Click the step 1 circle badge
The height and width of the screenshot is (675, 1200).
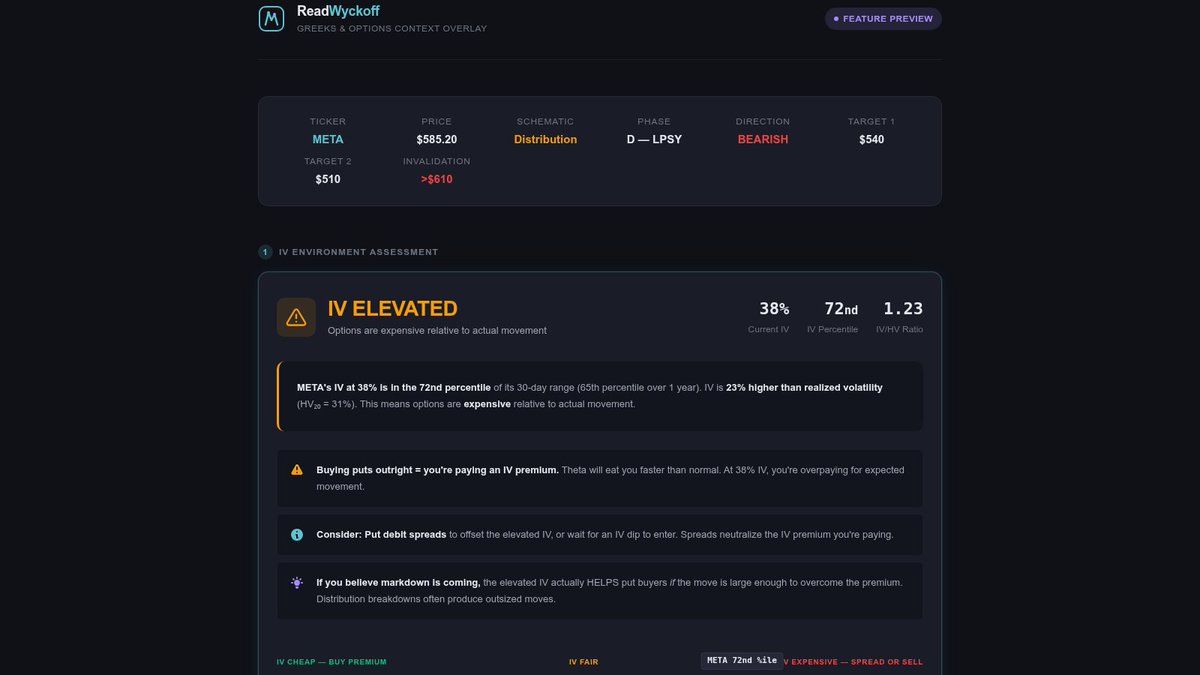pyautogui.click(x=265, y=252)
